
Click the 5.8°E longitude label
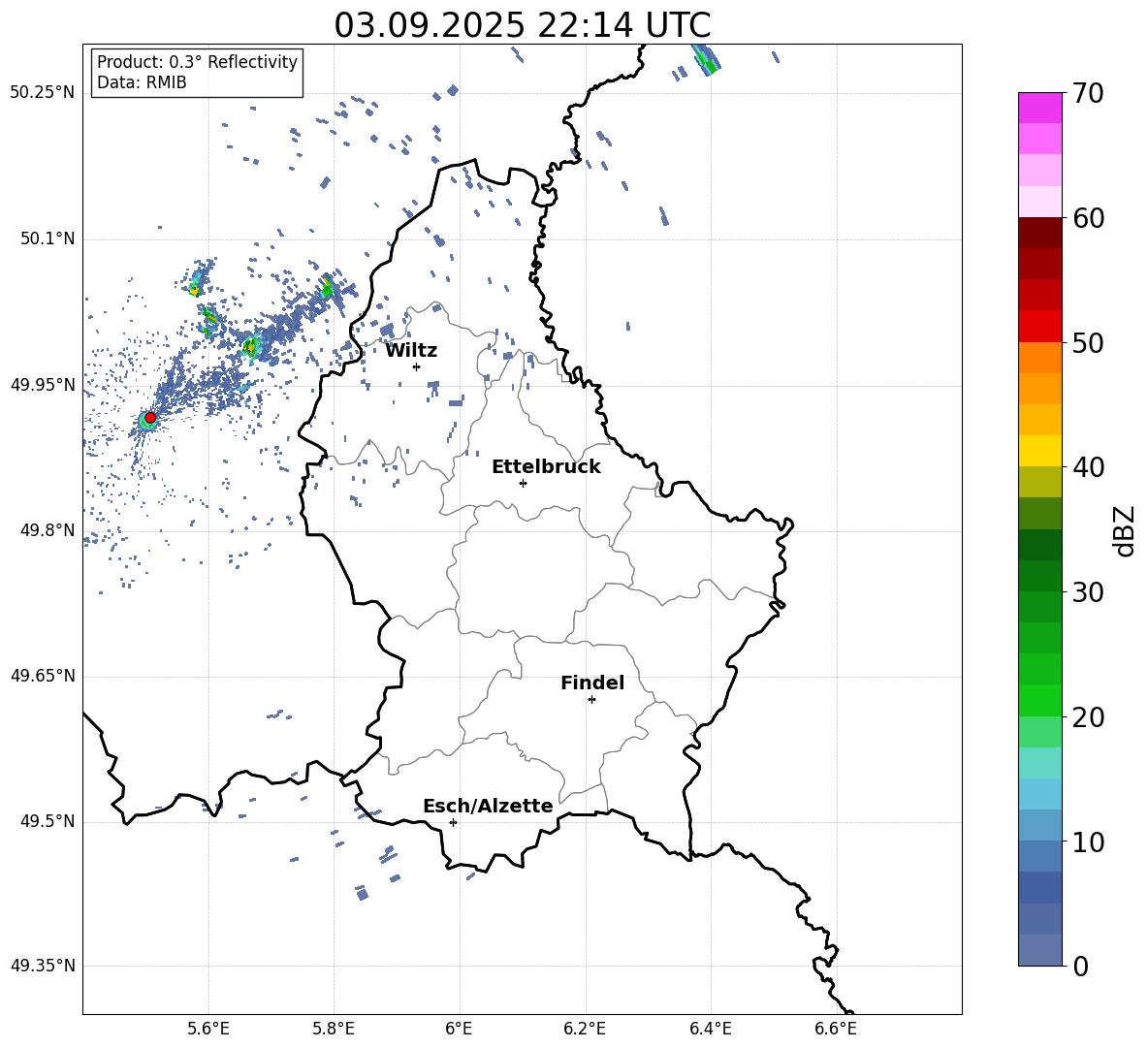(334, 1029)
